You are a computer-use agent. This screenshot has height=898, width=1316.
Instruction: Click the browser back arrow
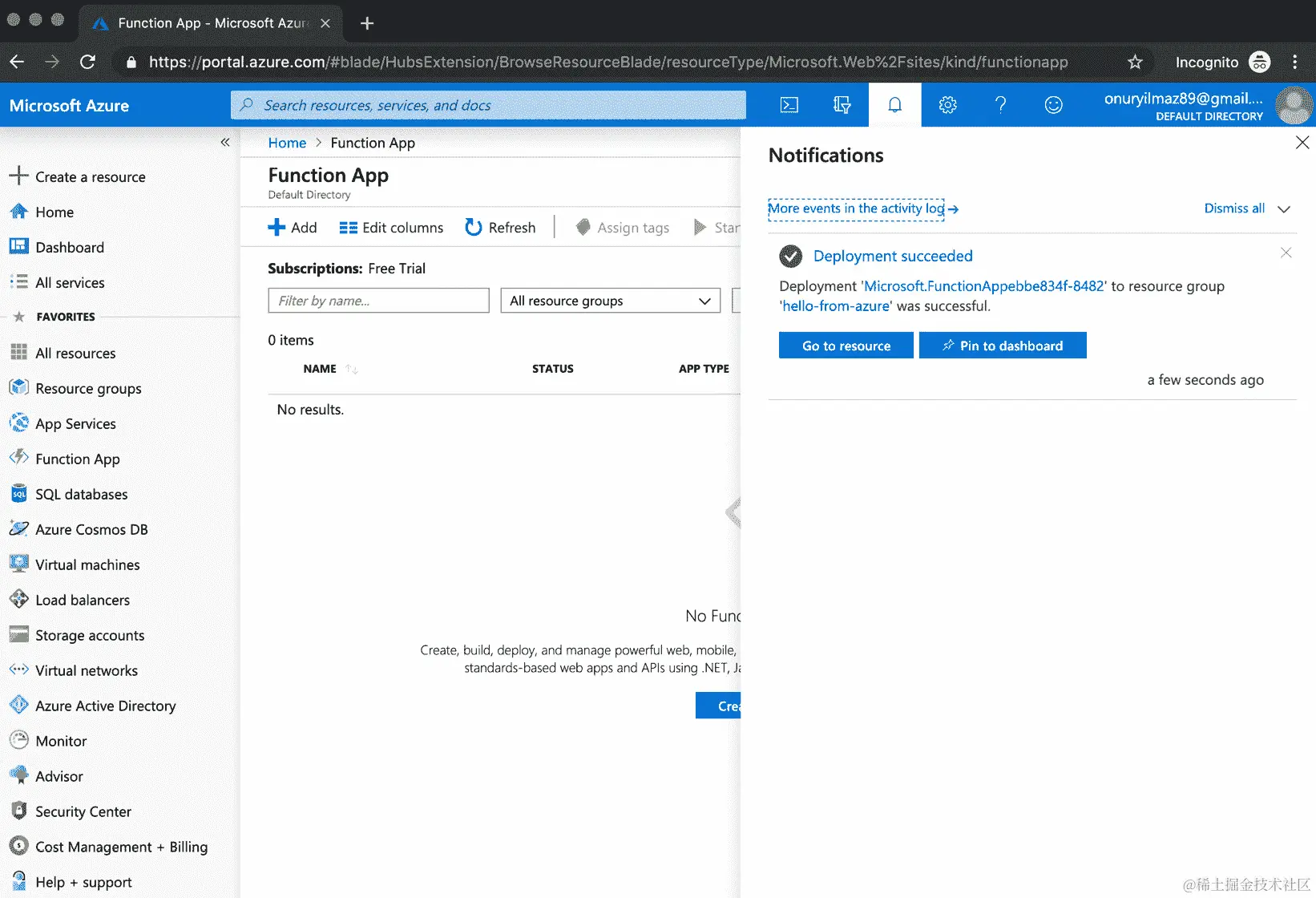[x=17, y=62]
